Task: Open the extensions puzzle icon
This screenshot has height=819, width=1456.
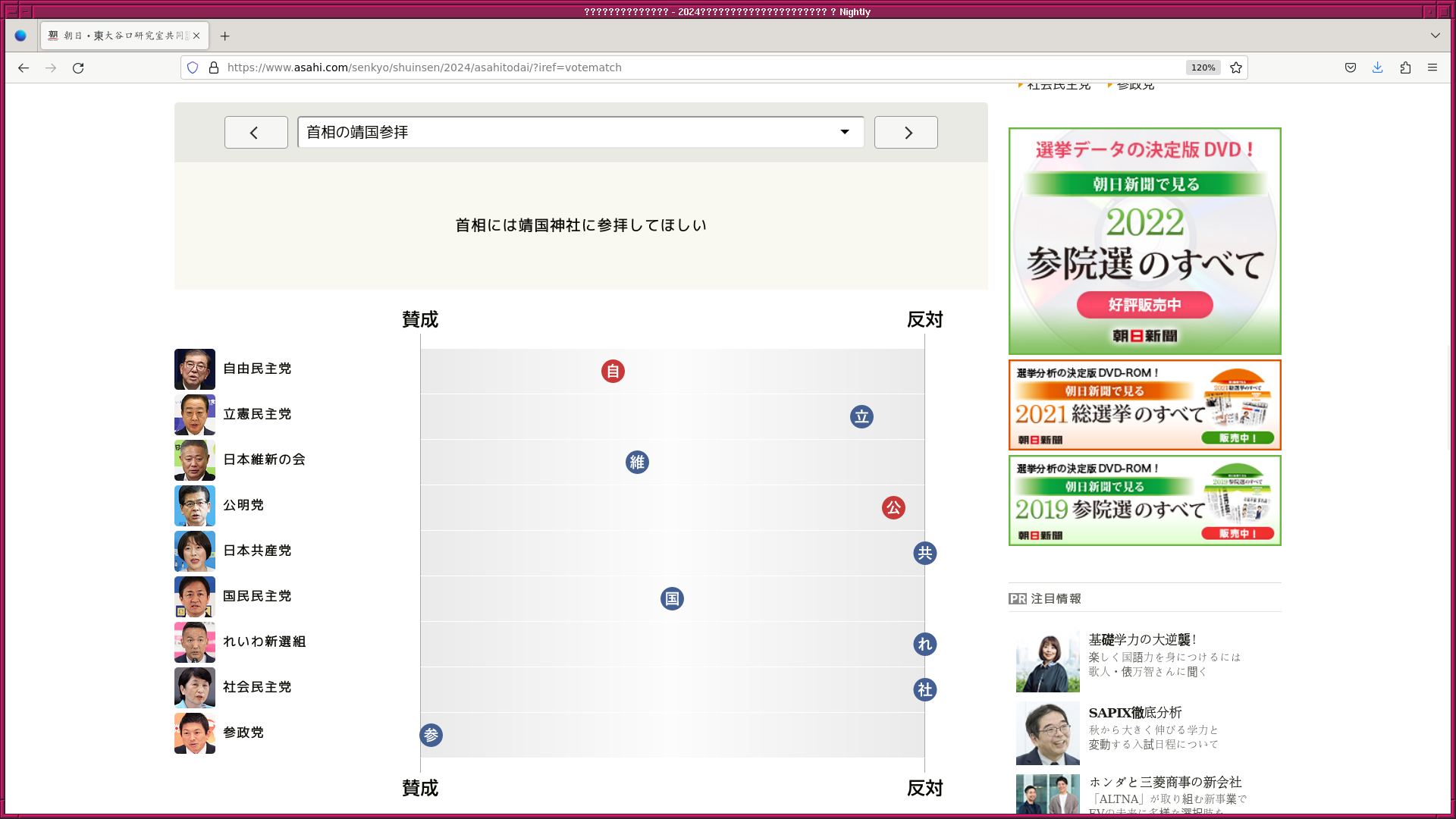Action: coord(1405,67)
